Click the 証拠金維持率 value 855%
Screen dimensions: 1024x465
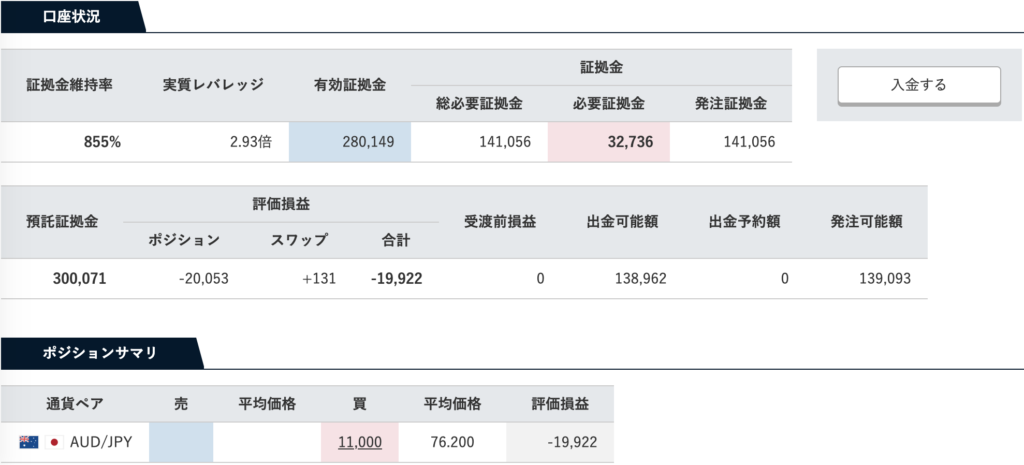(x=103, y=142)
